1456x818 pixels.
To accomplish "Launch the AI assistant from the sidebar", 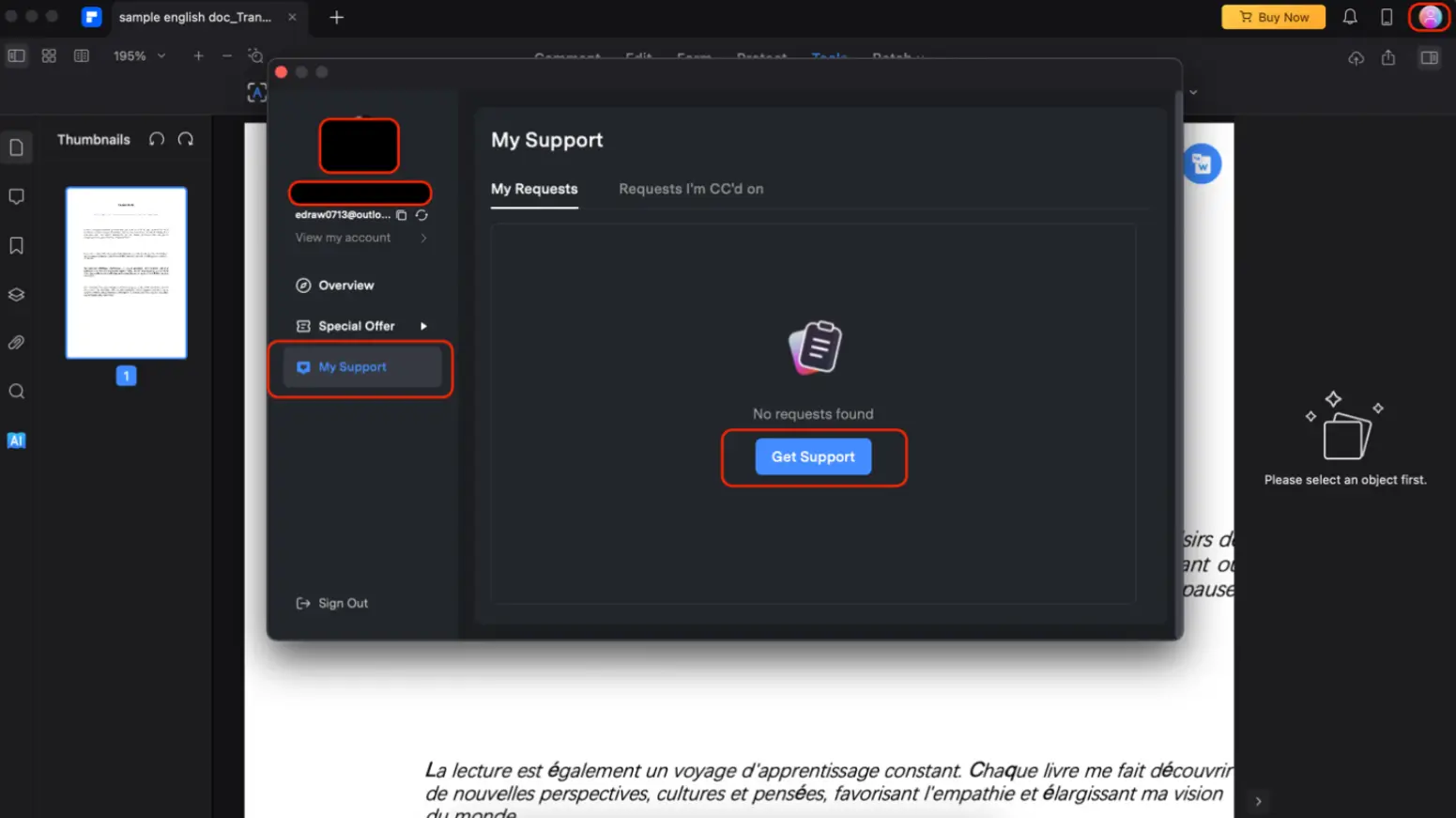I will 16,440.
